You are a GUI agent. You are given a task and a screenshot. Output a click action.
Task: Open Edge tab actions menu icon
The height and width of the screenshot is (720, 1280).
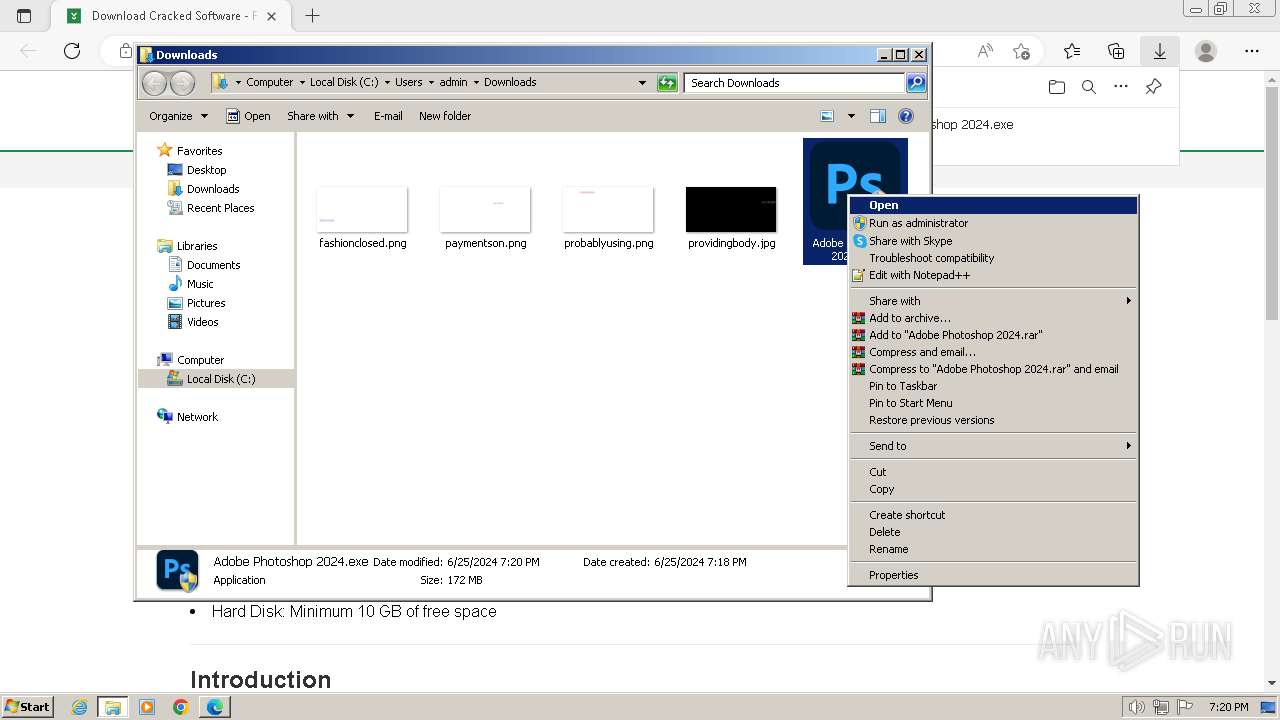tap(24, 15)
